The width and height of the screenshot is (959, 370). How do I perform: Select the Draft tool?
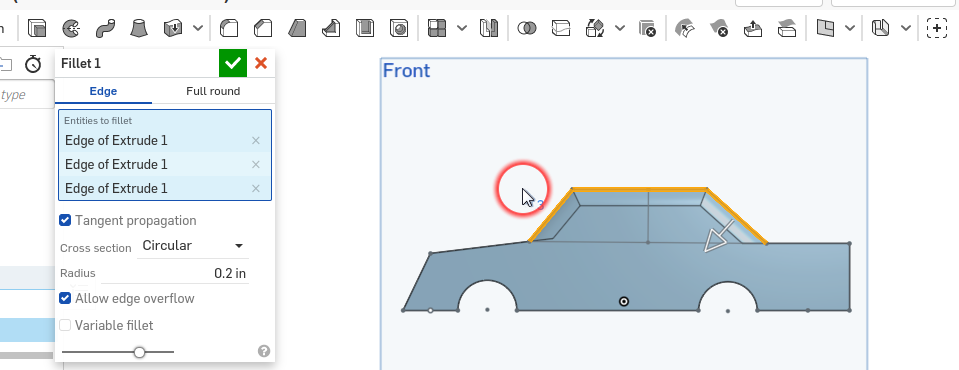point(297,28)
